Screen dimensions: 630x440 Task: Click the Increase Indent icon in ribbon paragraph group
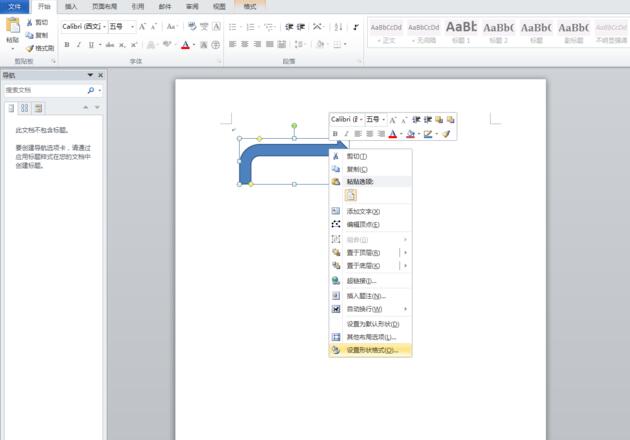301,27
